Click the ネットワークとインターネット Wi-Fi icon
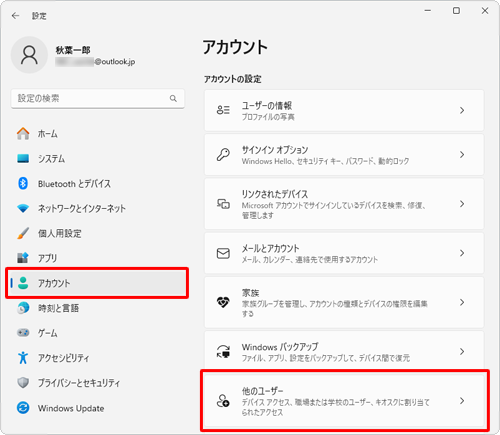 click(x=23, y=209)
